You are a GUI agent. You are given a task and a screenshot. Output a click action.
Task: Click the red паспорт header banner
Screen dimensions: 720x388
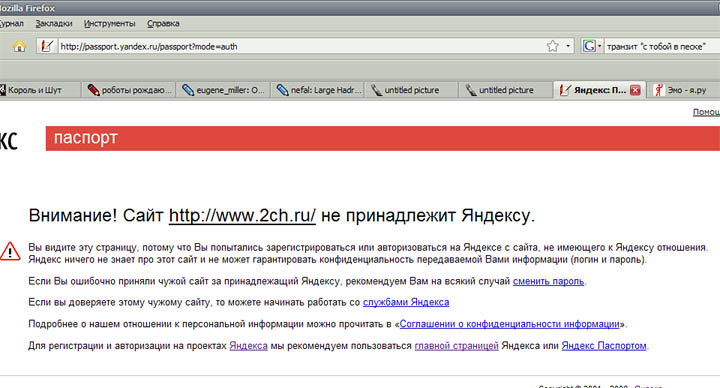tap(382, 138)
